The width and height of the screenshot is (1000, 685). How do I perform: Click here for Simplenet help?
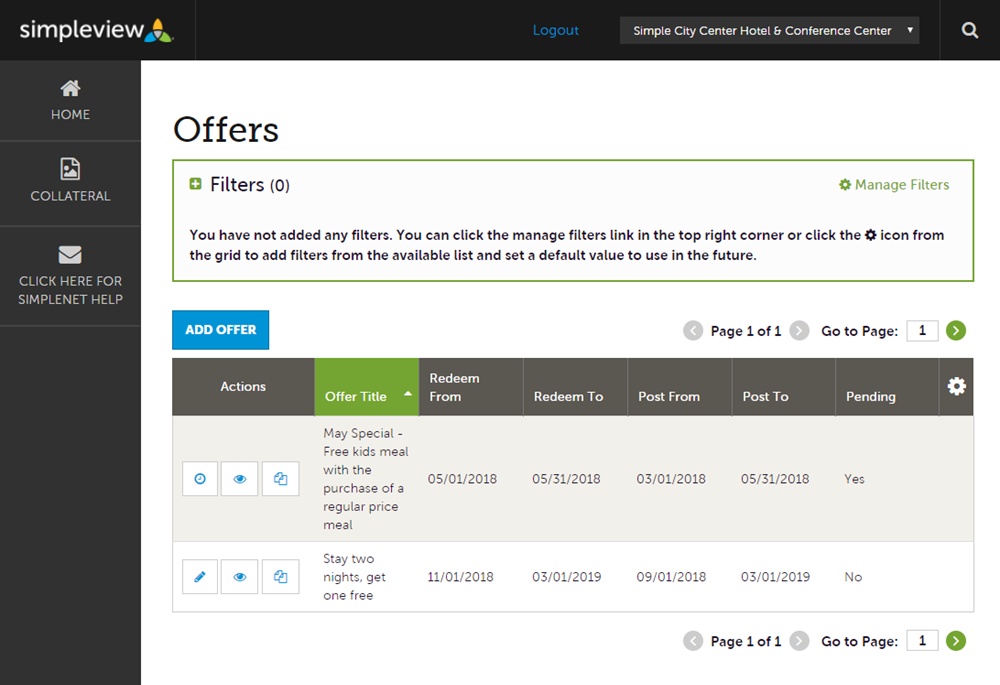[x=70, y=276]
